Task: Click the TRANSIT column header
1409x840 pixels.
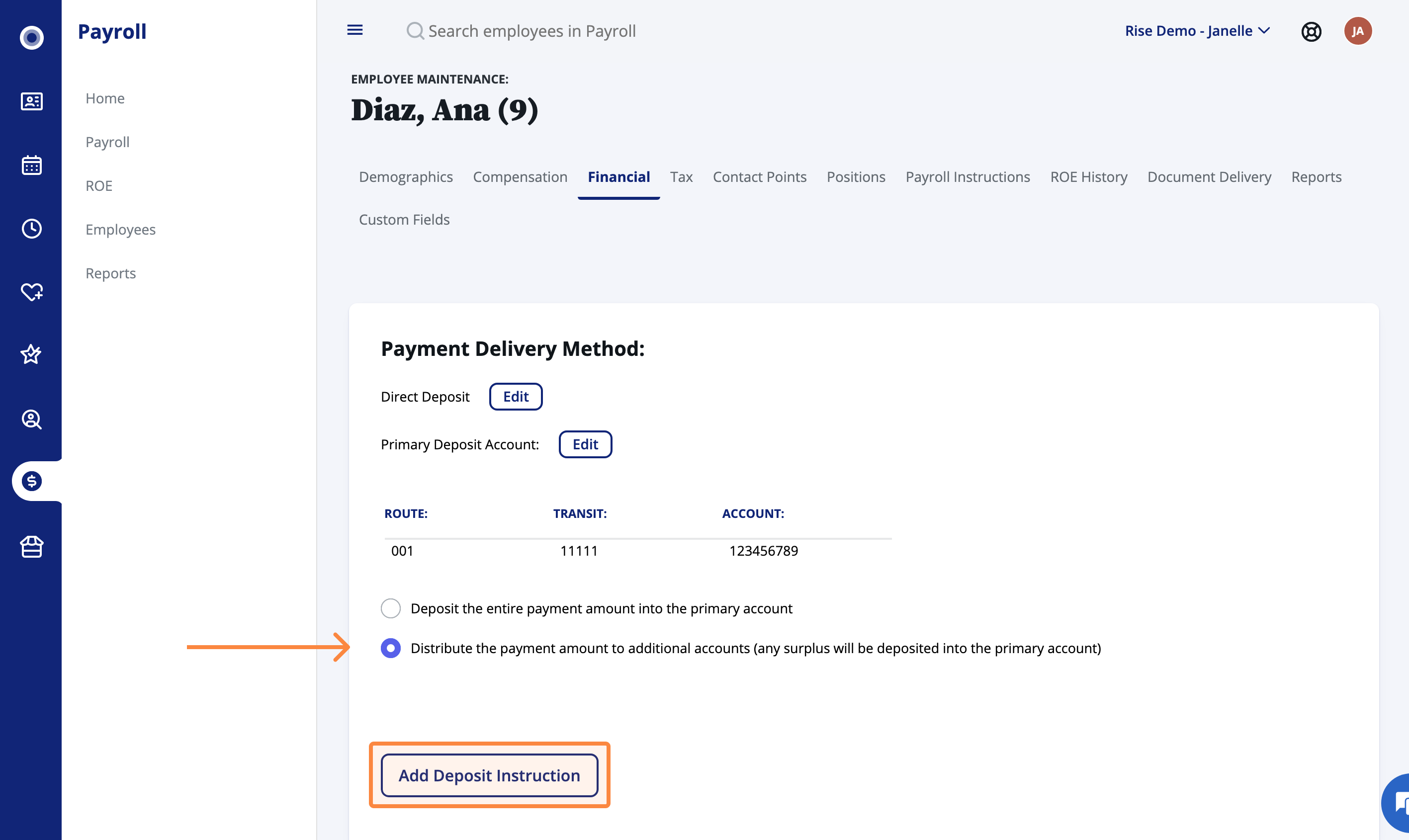Action: point(580,513)
